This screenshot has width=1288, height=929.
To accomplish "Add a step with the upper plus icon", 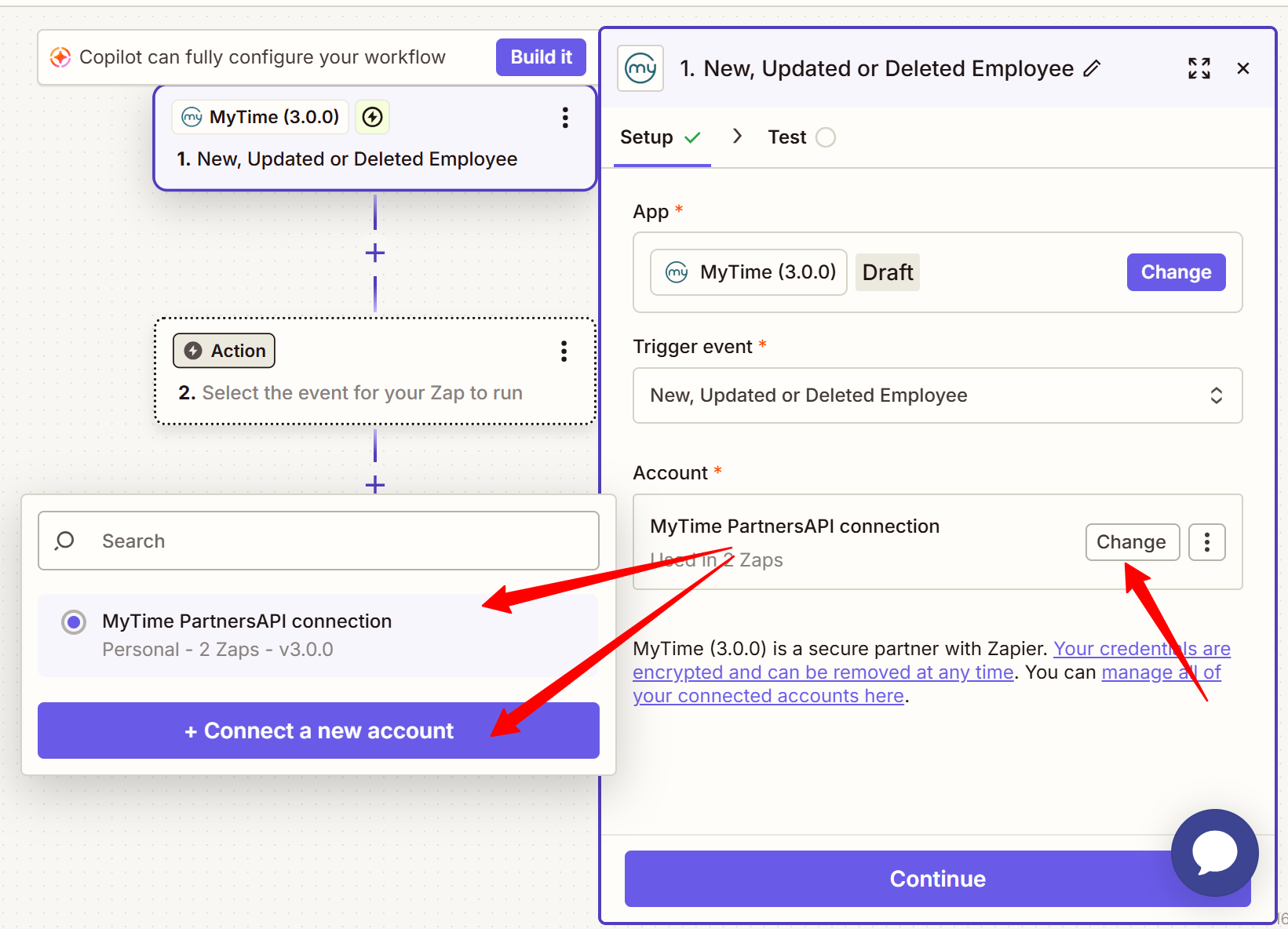I will [375, 253].
